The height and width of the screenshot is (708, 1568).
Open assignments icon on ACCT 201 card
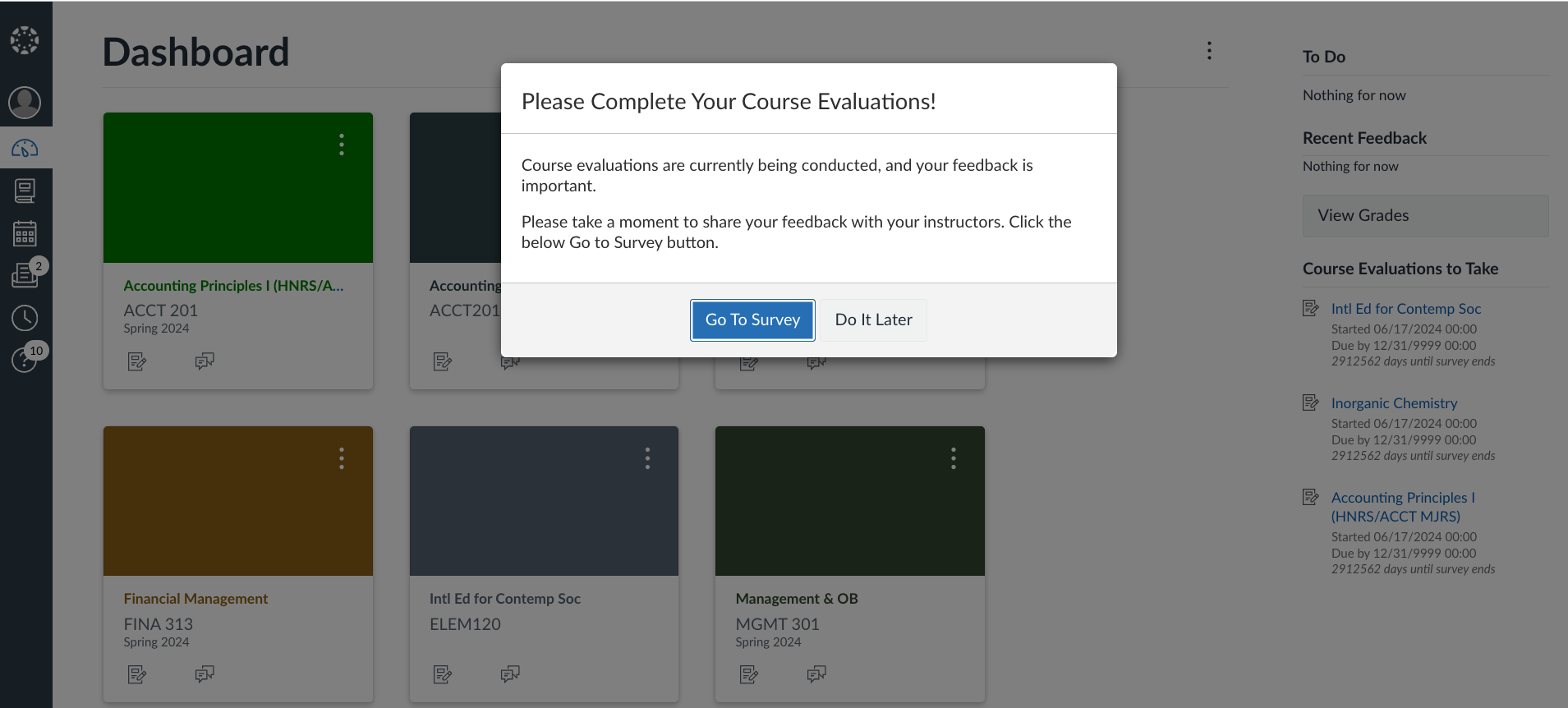[x=137, y=361]
